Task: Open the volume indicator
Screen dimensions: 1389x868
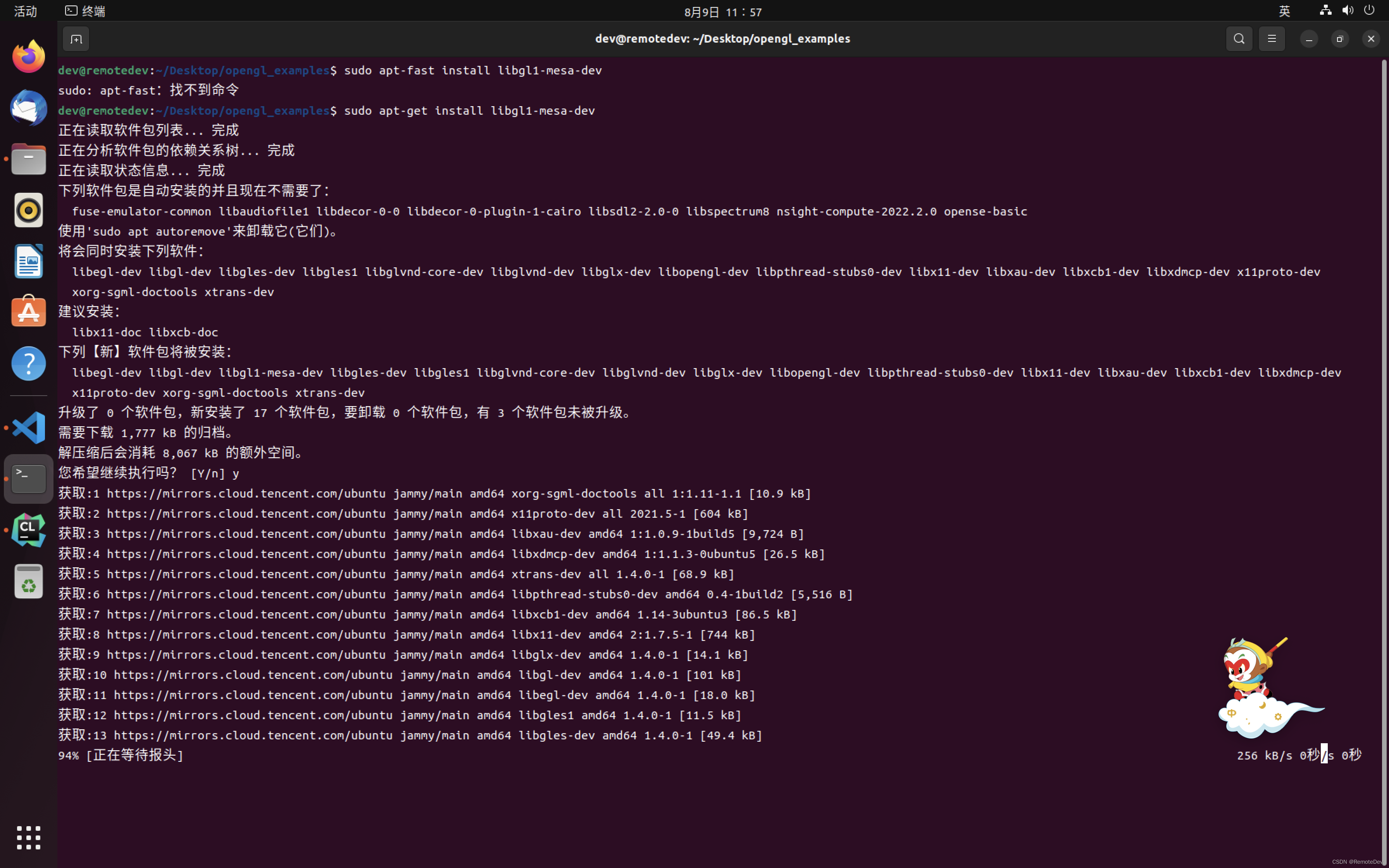Action: pyautogui.click(x=1348, y=10)
